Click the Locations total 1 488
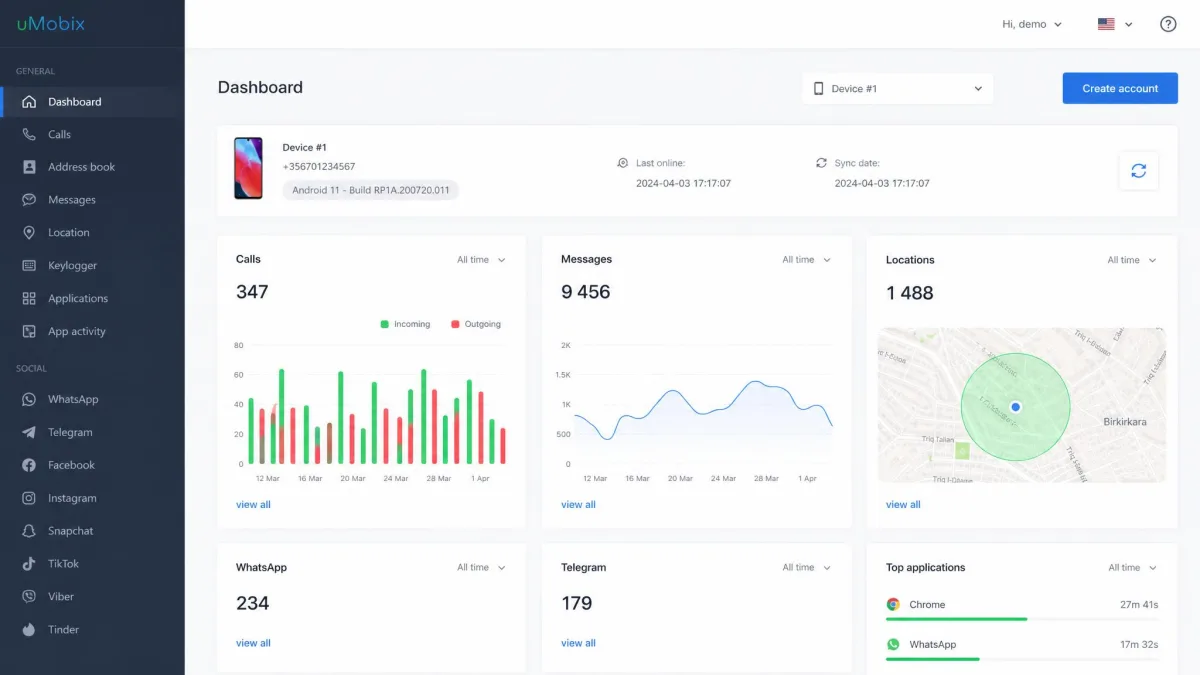Image resolution: width=1200 pixels, height=675 pixels. pos(910,293)
